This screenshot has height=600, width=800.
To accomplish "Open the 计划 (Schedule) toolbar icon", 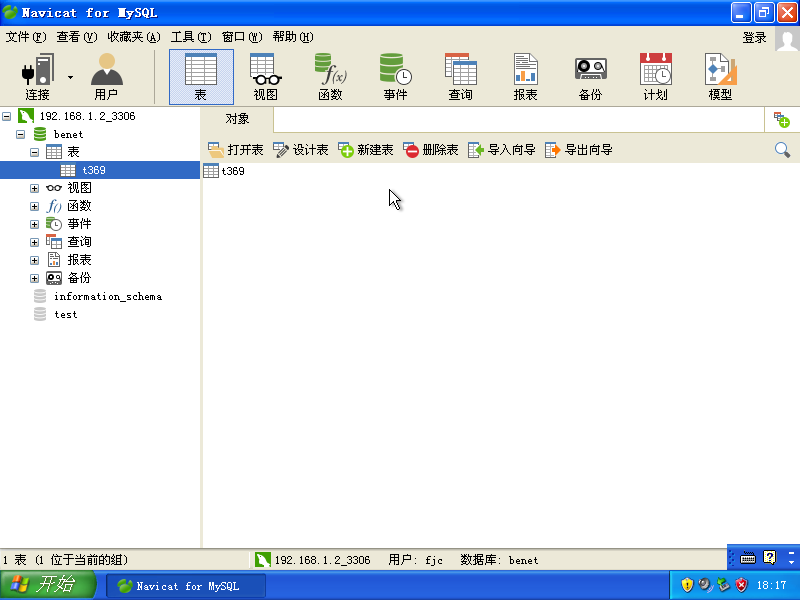I will (x=656, y=77).
